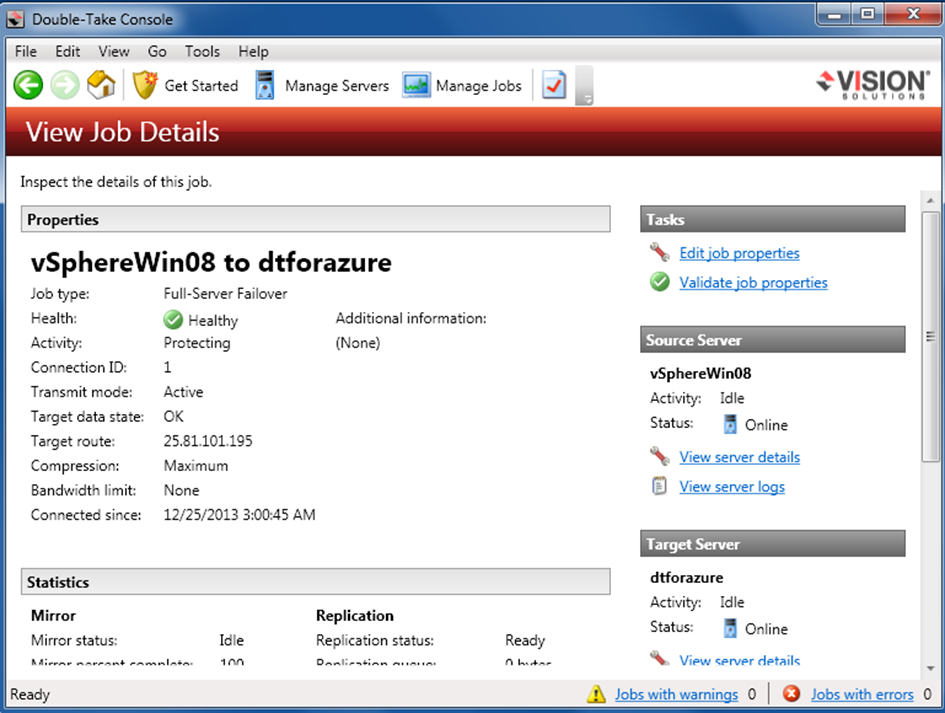Open the Validate job properties link

tap(753, 283)
